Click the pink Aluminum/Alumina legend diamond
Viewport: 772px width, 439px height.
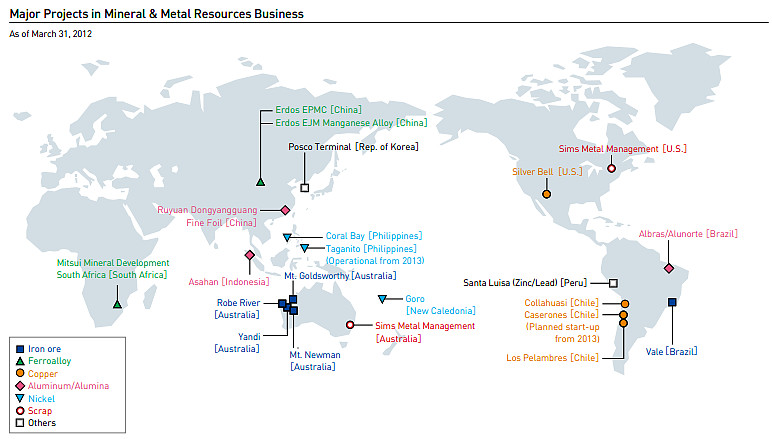tap(20, 386)
